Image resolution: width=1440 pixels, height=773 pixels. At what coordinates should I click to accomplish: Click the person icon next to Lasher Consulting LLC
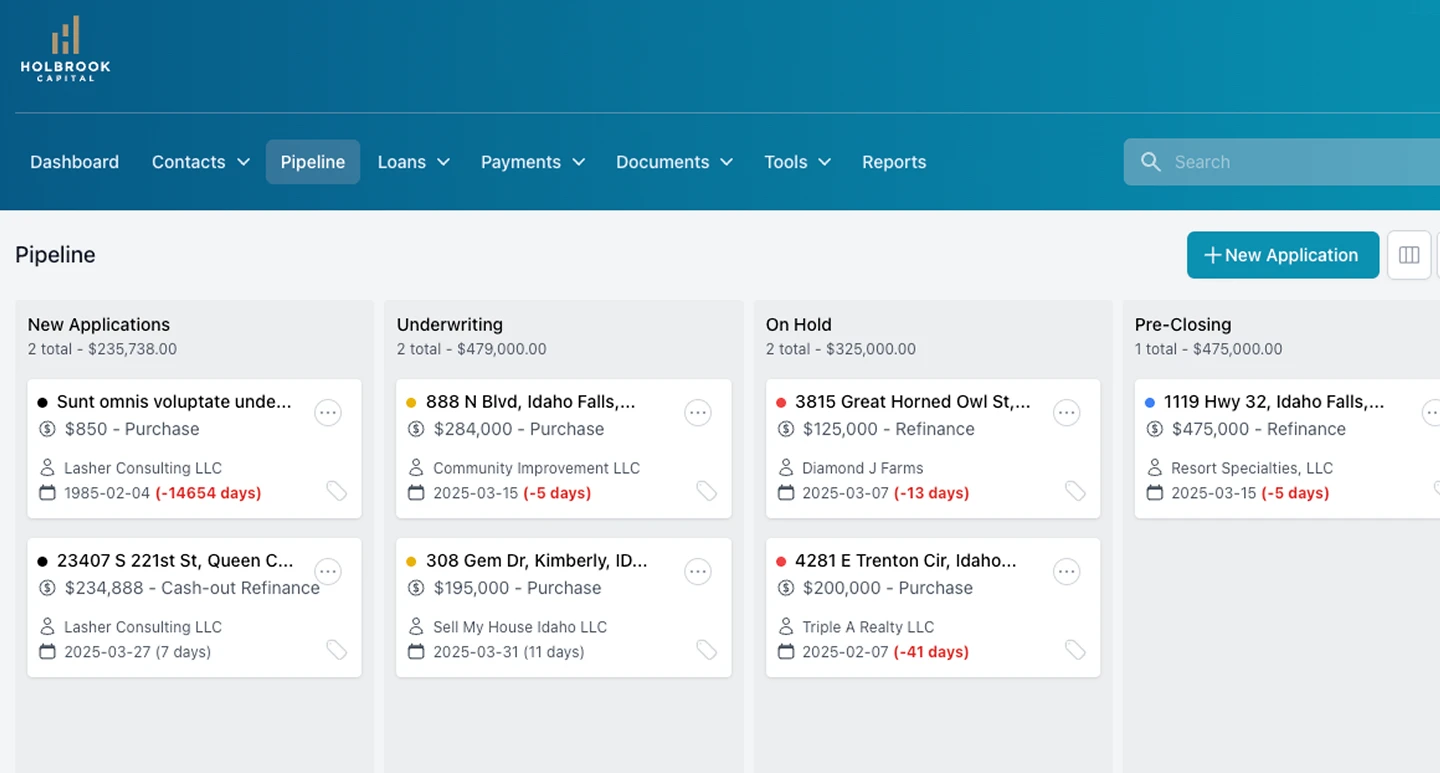click(x=47, y=467)
